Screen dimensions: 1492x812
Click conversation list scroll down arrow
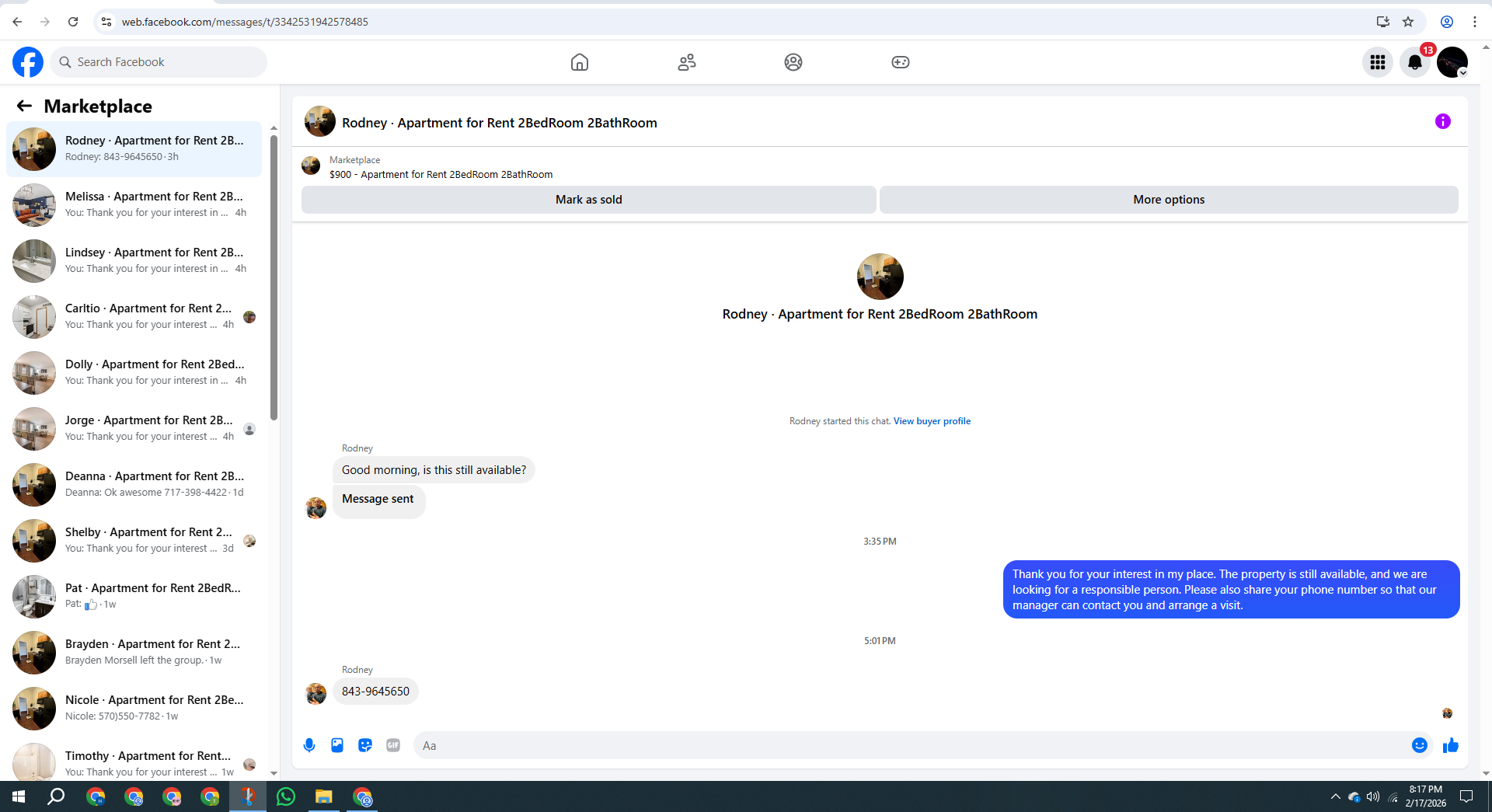coord(274,773)
